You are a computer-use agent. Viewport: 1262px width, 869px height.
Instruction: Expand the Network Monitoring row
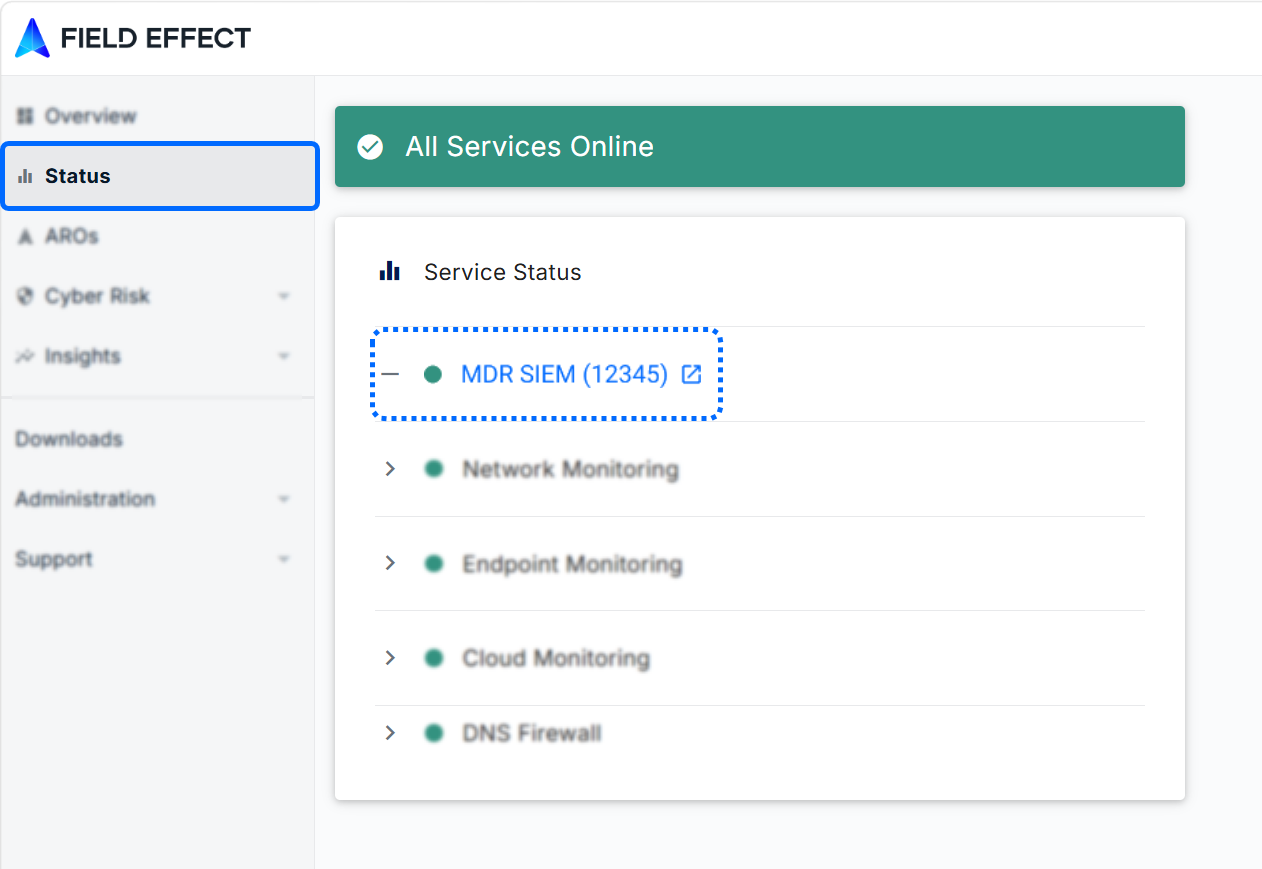coord(390,469)
